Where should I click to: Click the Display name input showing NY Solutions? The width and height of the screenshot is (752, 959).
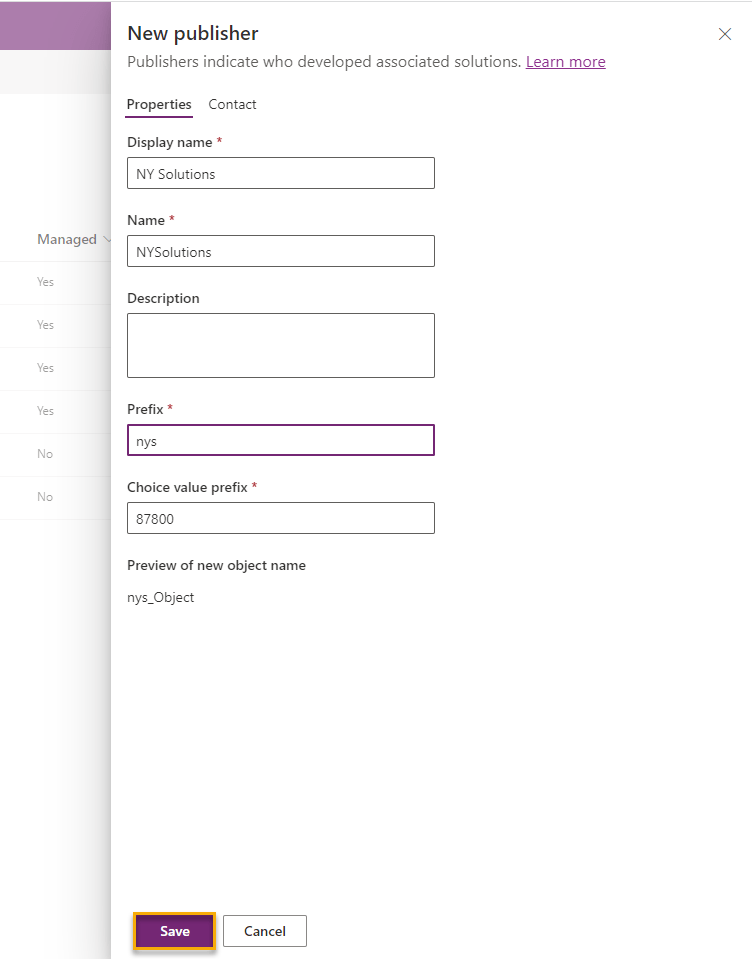280,173
